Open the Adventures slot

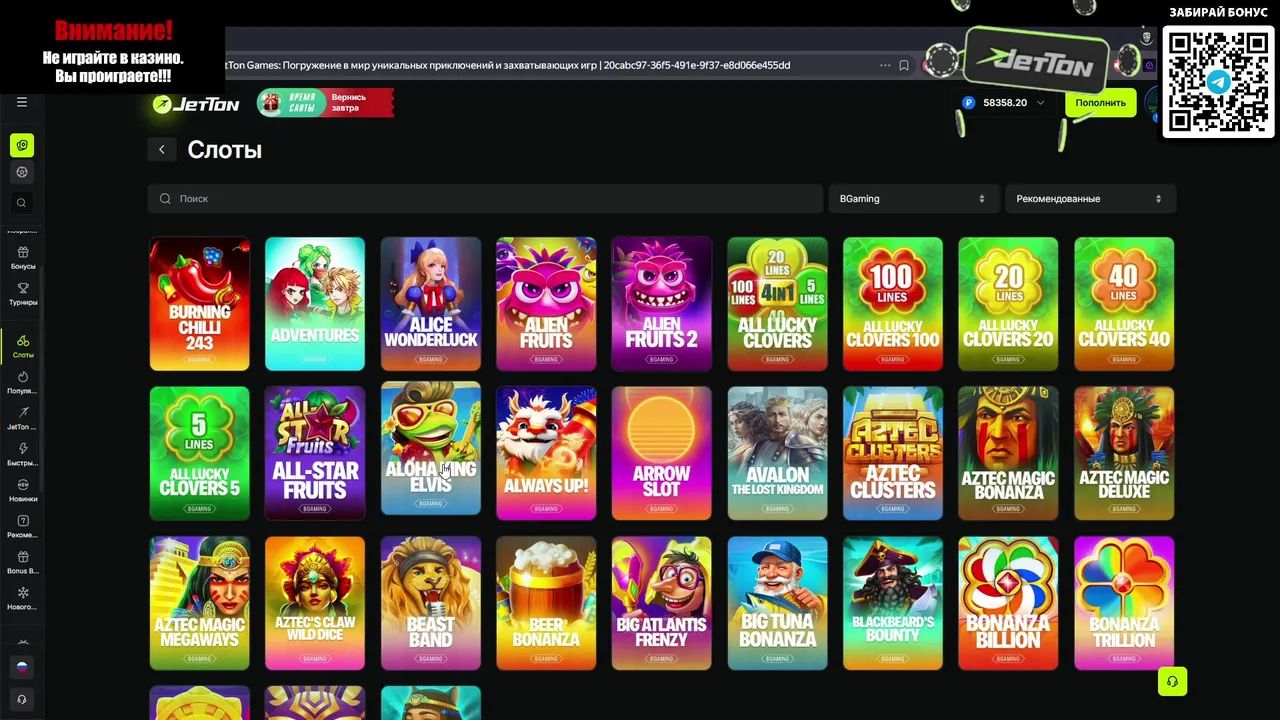tap(315, 304)
